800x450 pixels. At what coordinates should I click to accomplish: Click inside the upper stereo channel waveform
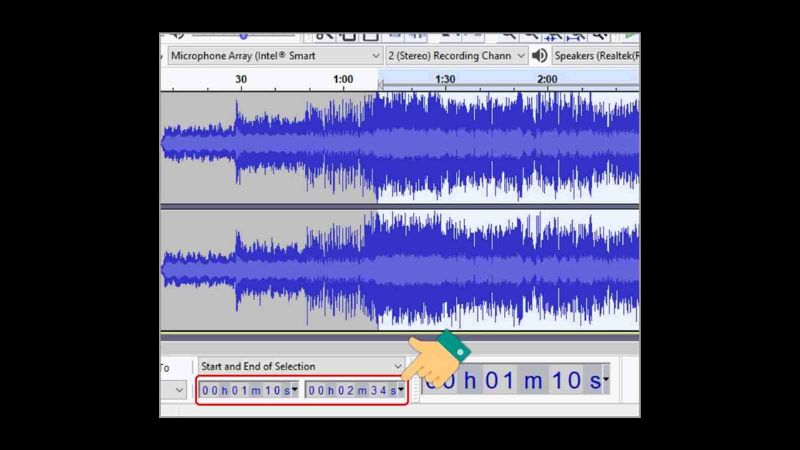[x=400, y=147]
